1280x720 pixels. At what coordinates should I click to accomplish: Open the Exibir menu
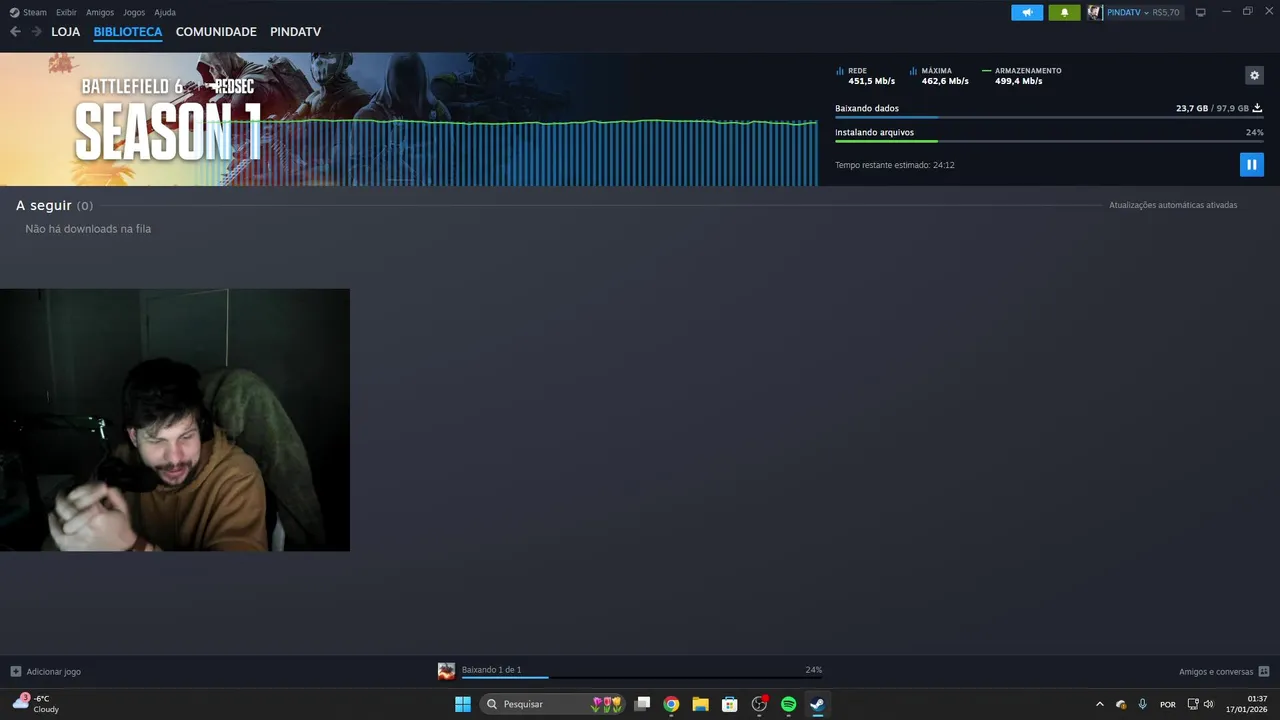66,12
